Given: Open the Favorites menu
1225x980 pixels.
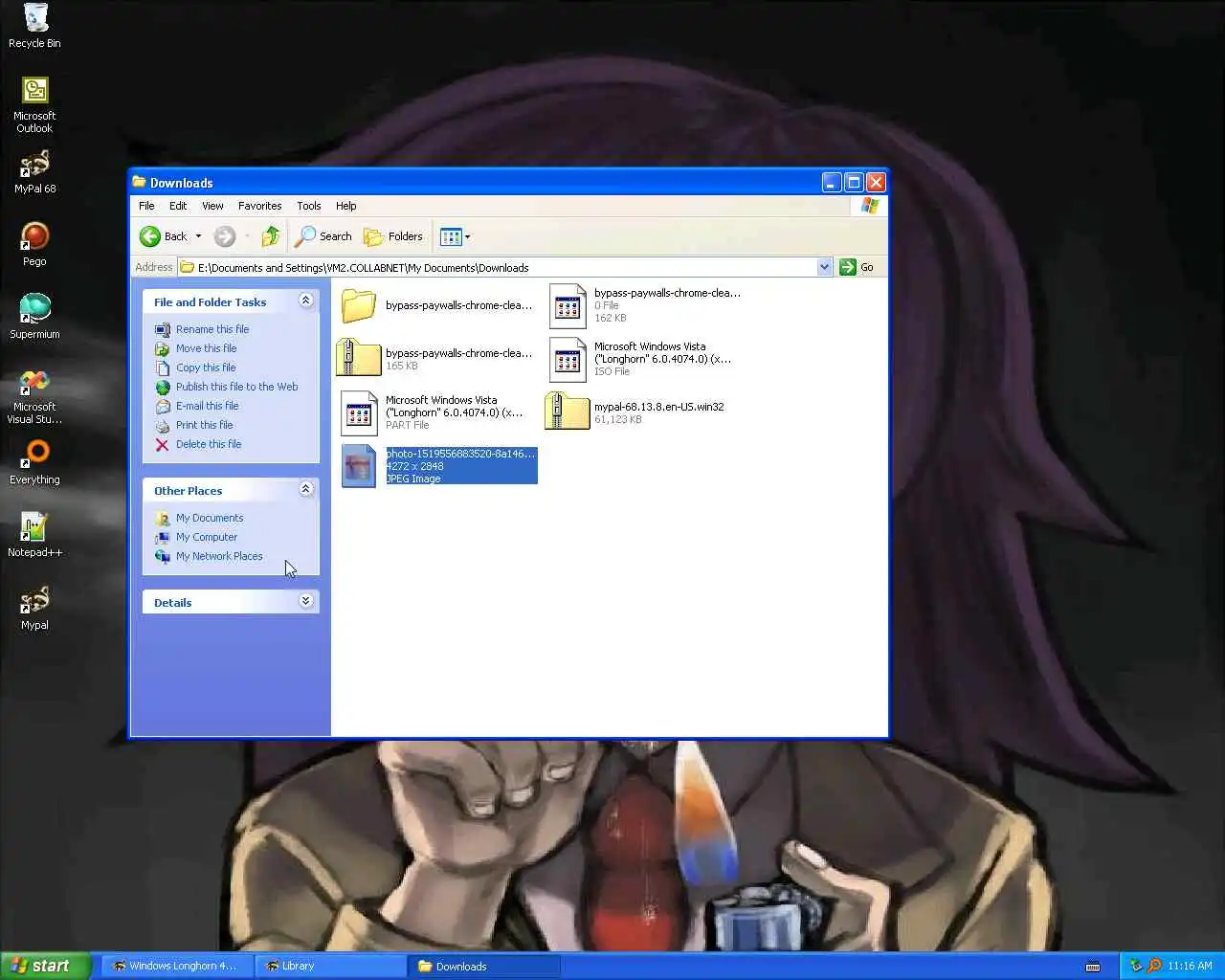Looking at the screenshot, I should coord(259,206).
